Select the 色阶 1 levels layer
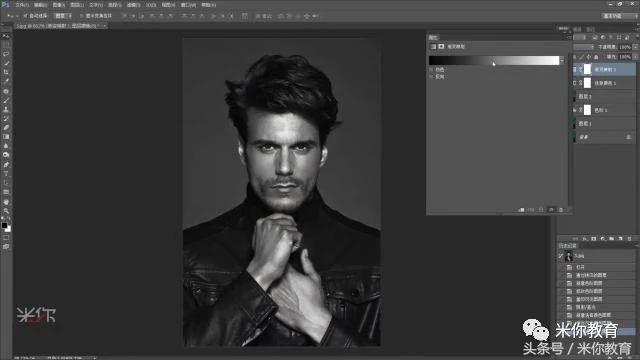The height and width of the screenshot is (360, 640). pyautogui.click(x=605, y=110)
